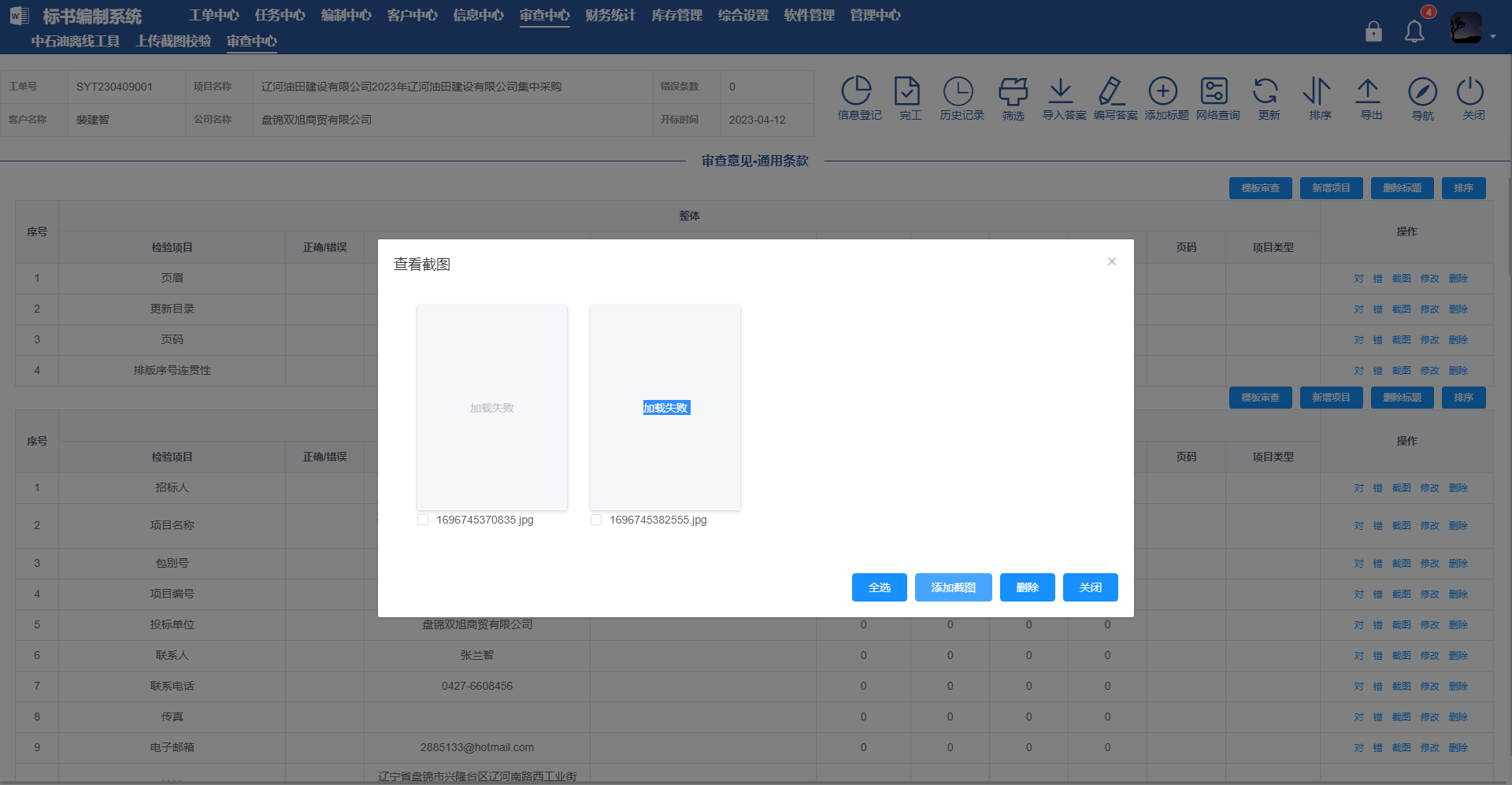Viewport: 1512px width, 785px height.
Task: Tick the checkbox for 1696745382555.jpg
Action: (596, 520)
